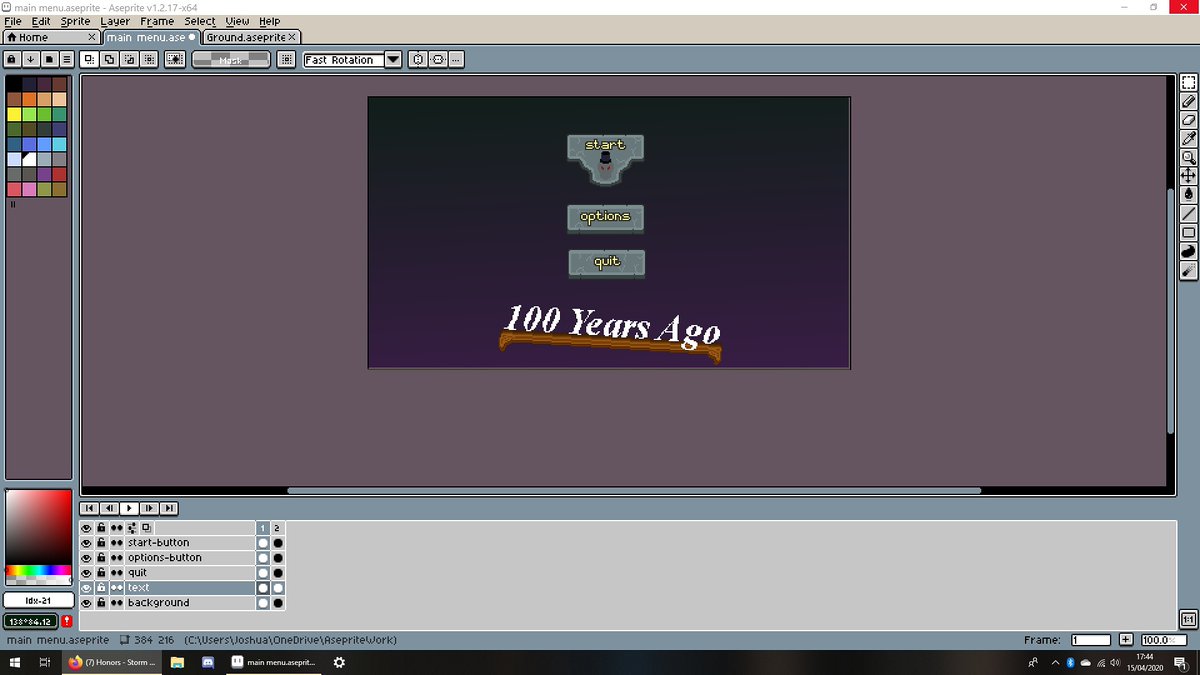Click the 1:1 zoom reset icon

[1188, 620]
